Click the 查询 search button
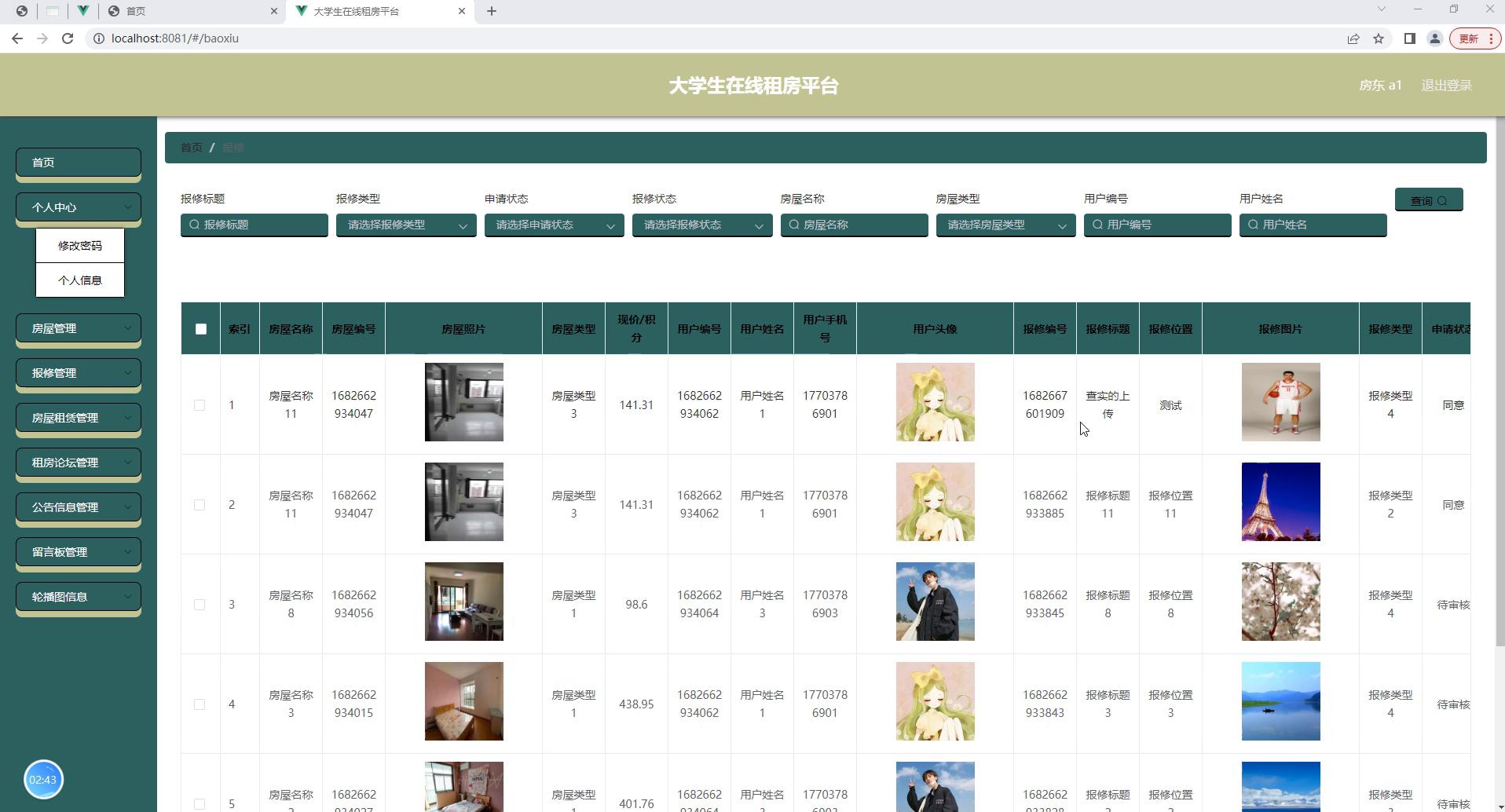Image resolution: width=1505 pixels, height=812 pixels. click(1429, 200)
